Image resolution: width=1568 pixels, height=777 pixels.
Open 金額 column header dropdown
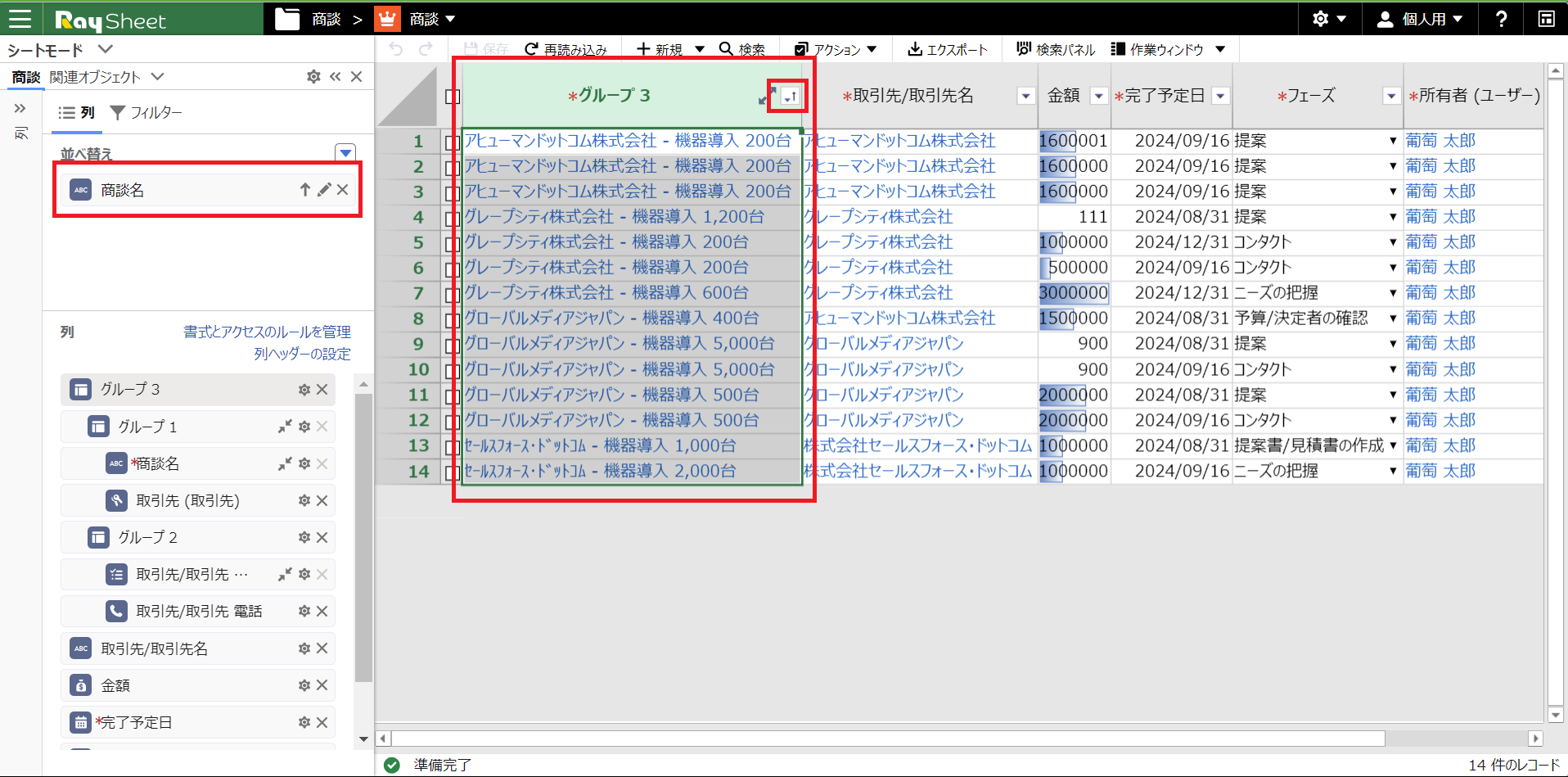pos(1099,97)
